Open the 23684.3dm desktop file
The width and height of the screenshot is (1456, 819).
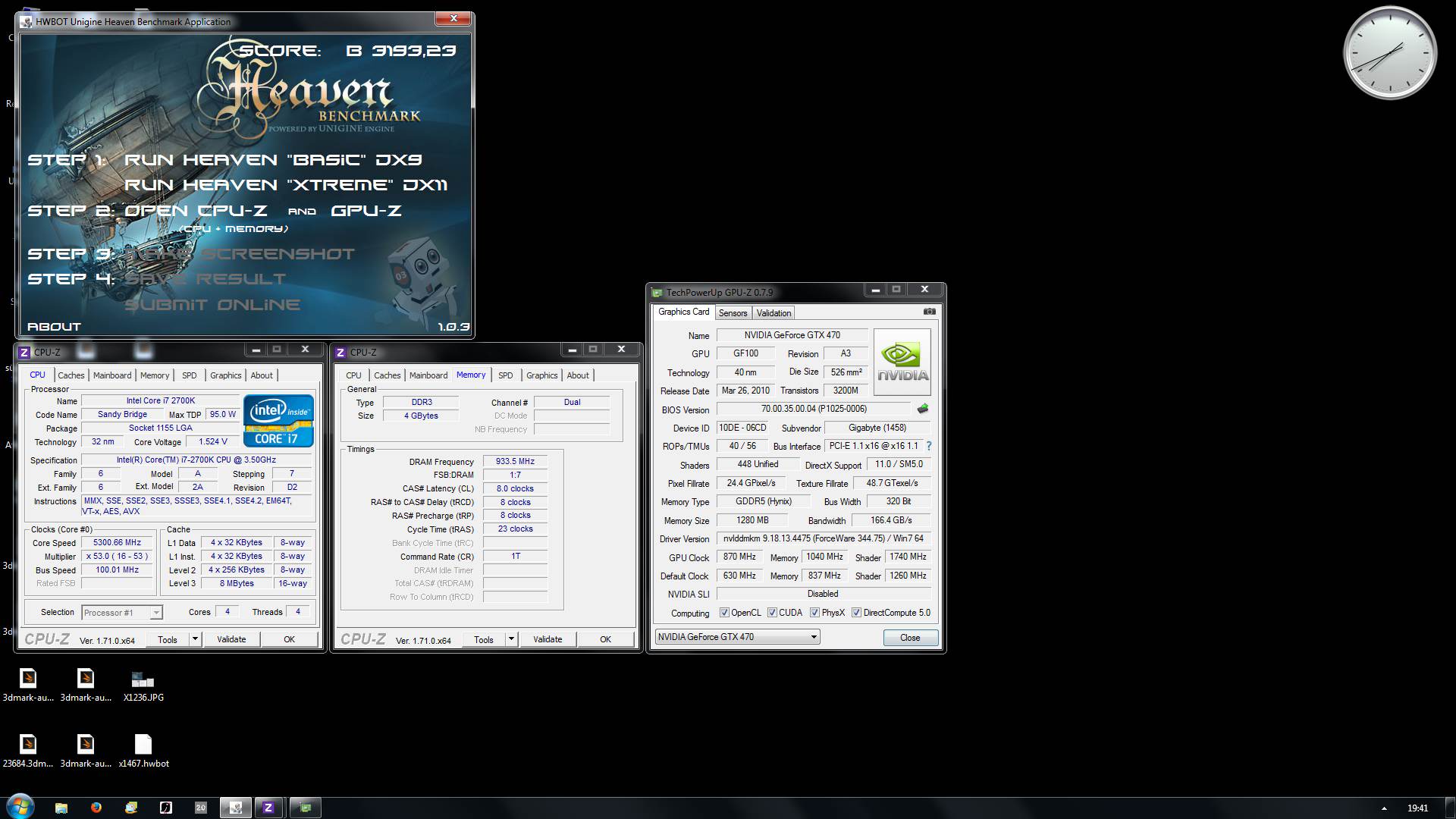click(x=28, y=751)
